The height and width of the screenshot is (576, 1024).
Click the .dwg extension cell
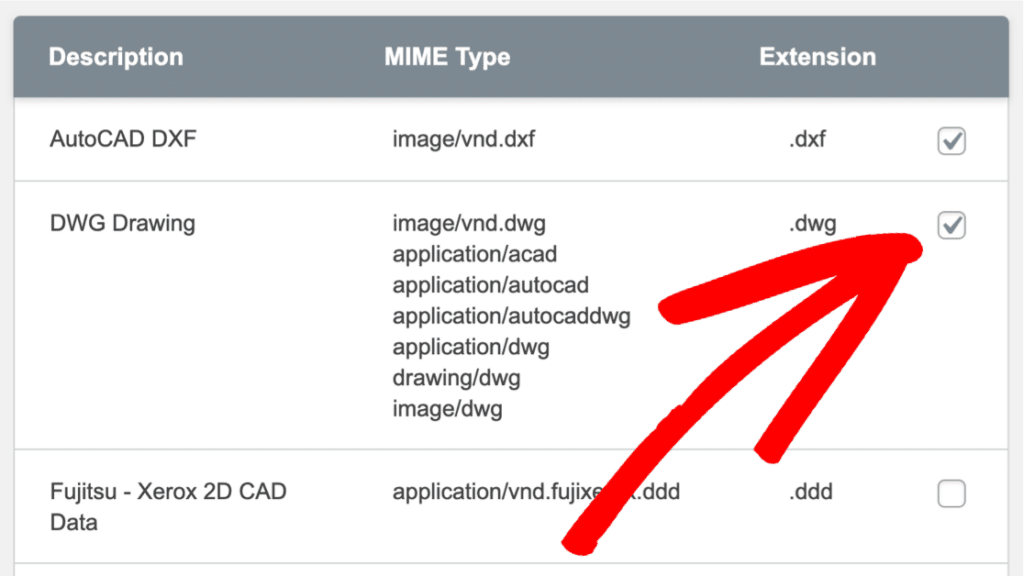[x=812, y=223]
